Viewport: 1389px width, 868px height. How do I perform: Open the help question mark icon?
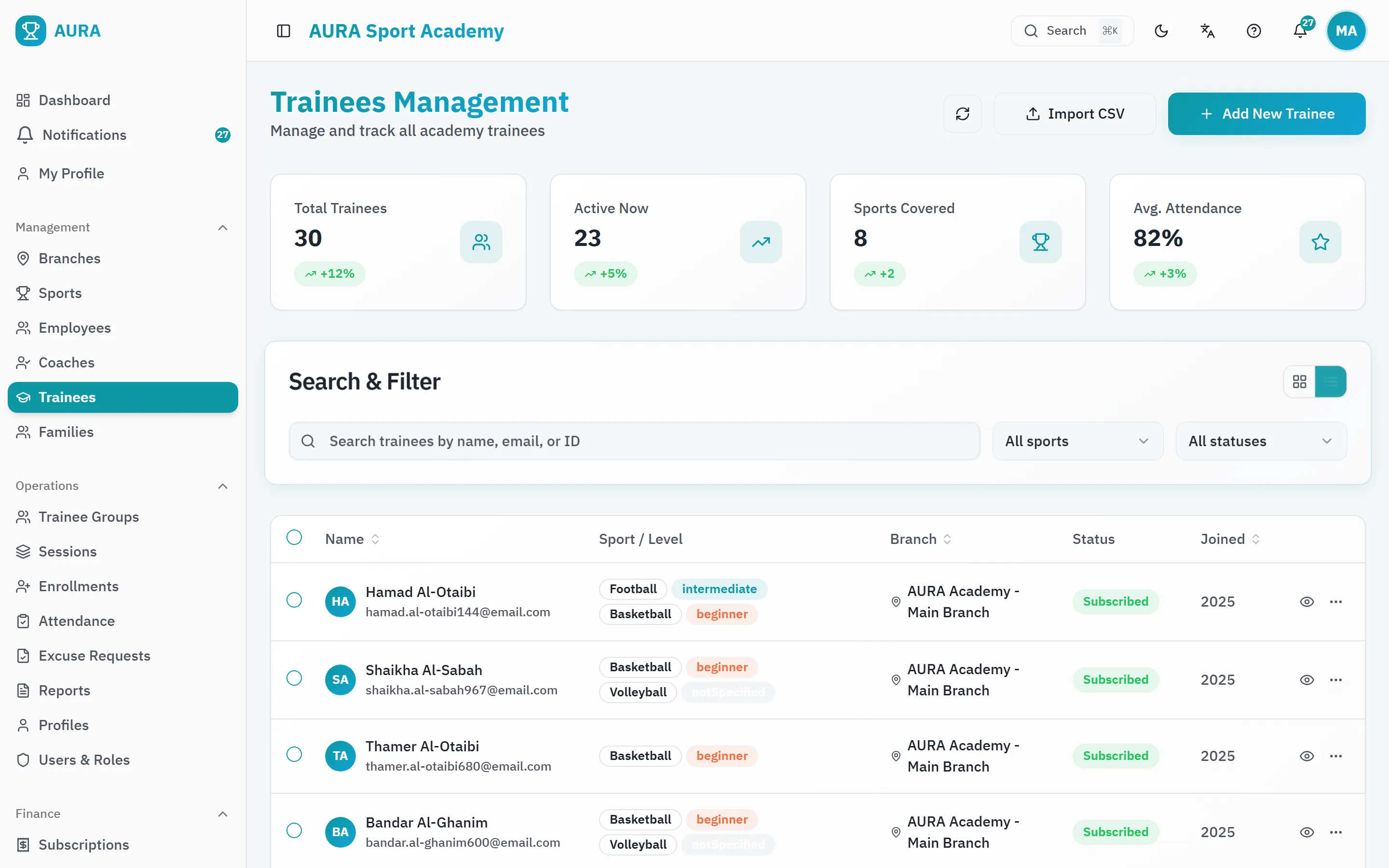pyautogui.click(x=1253, y=31)
